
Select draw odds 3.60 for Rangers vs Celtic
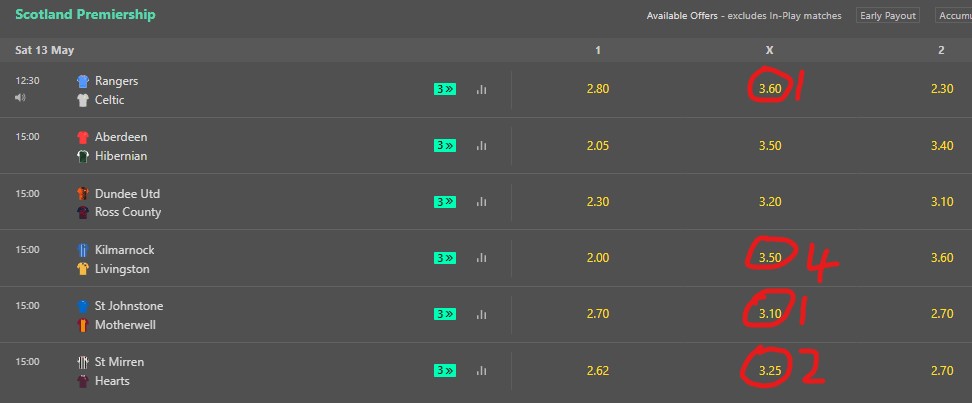770,89
